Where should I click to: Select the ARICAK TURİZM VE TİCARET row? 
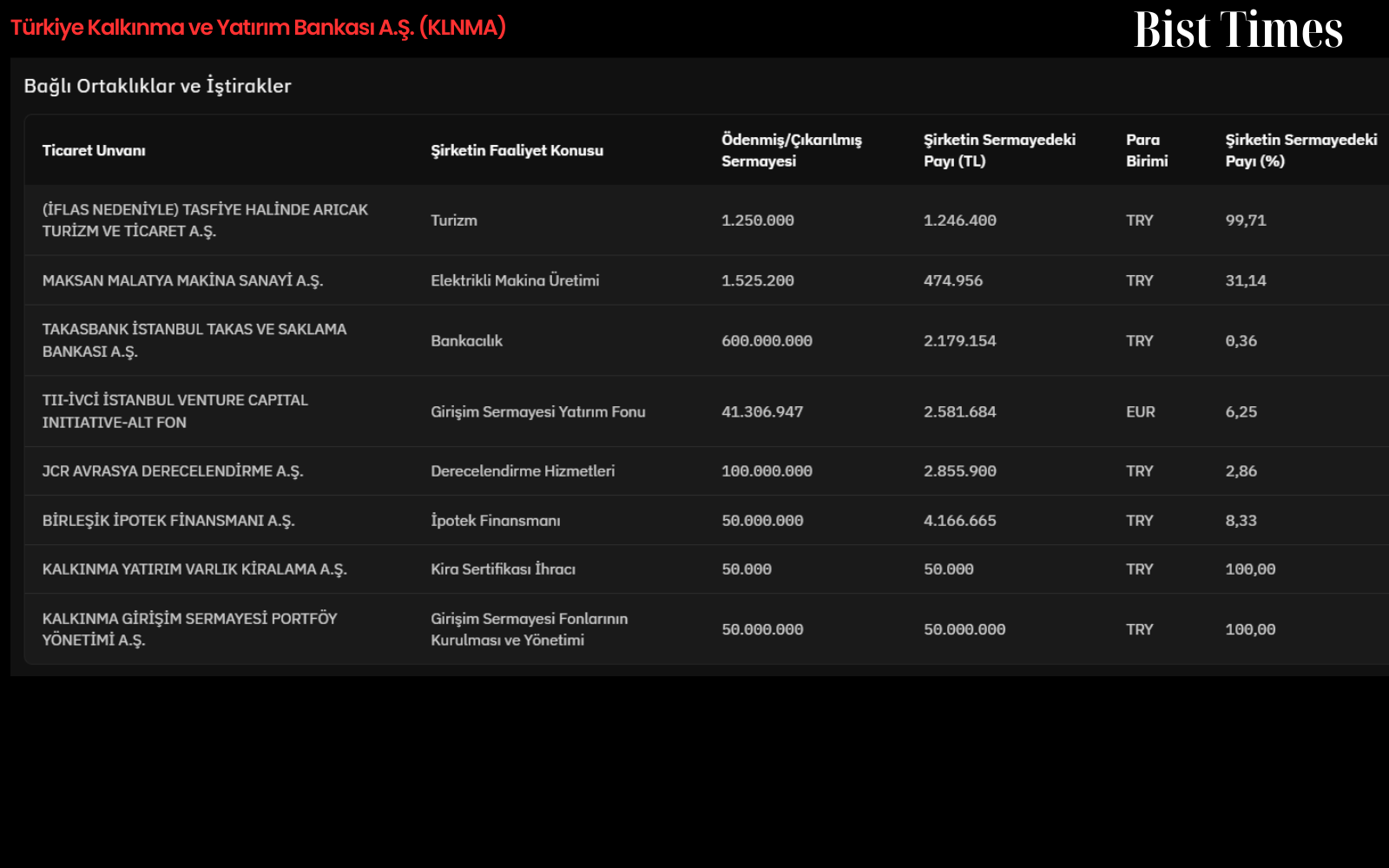click(x=707, y=220)
